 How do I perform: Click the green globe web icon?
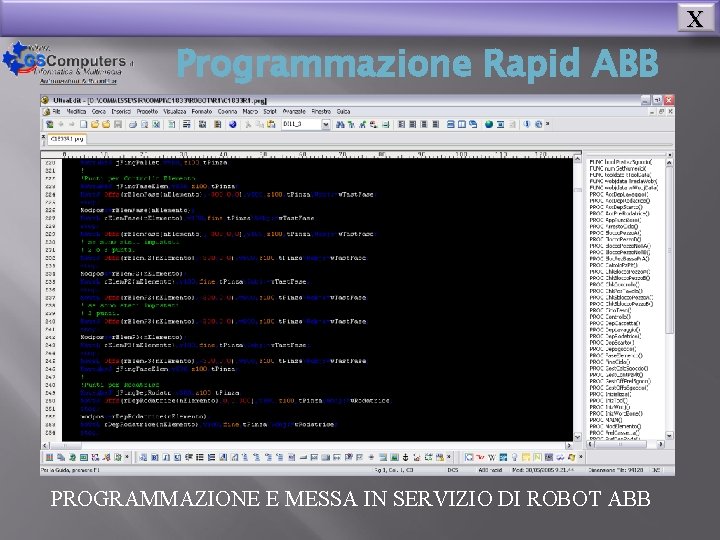[489, 124]
